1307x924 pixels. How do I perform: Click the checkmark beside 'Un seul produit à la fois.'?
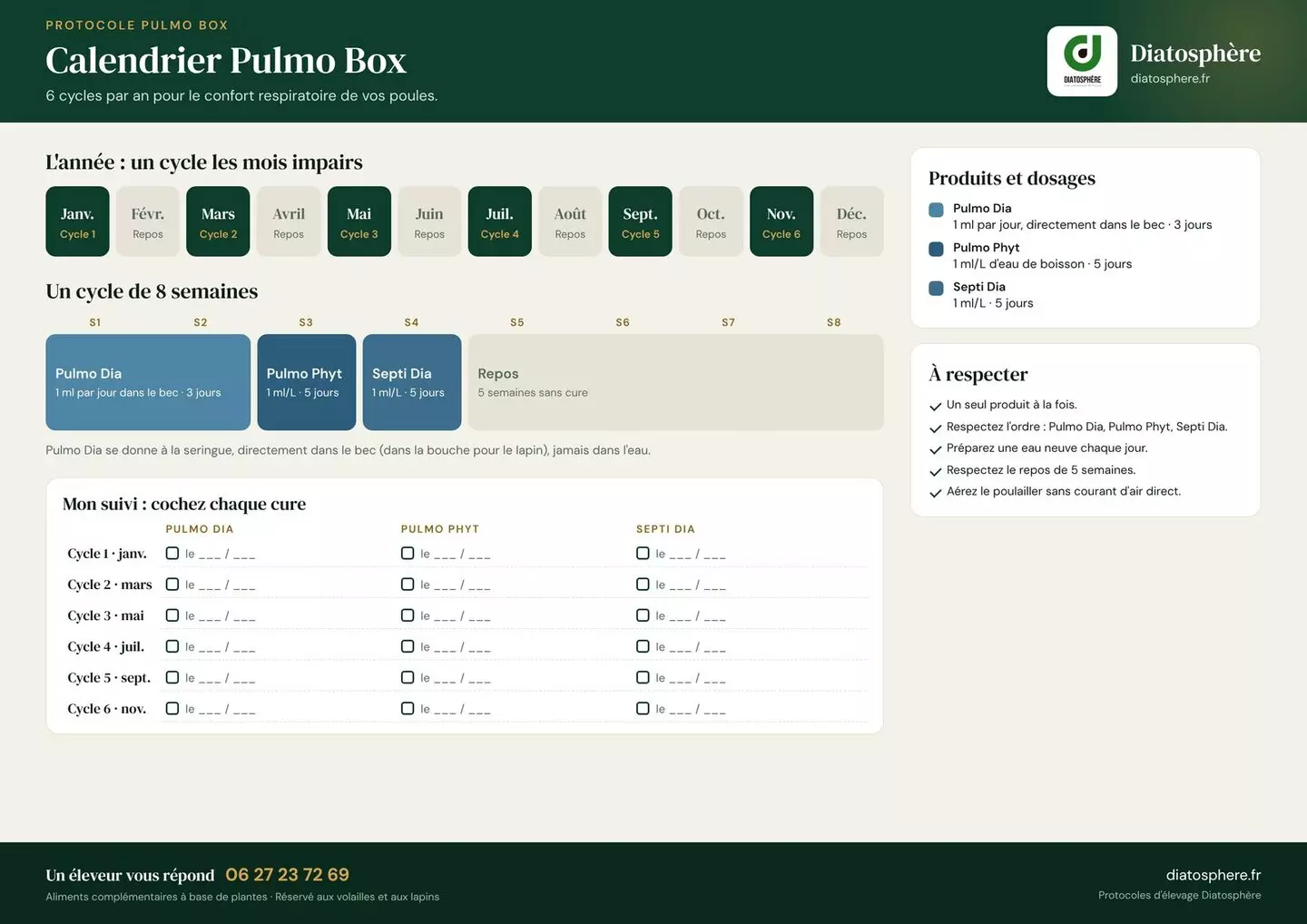click(935, 406)
